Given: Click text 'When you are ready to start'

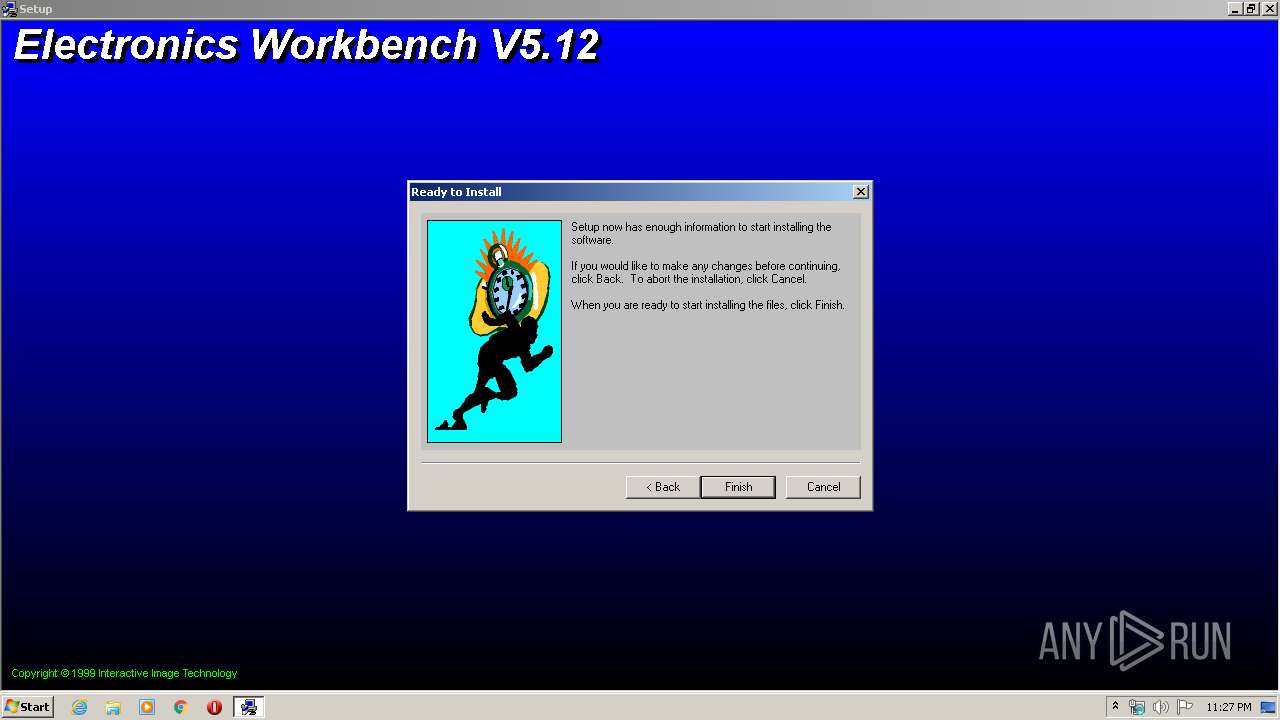Looking at the screenshot, I should (x=708, y=305).
